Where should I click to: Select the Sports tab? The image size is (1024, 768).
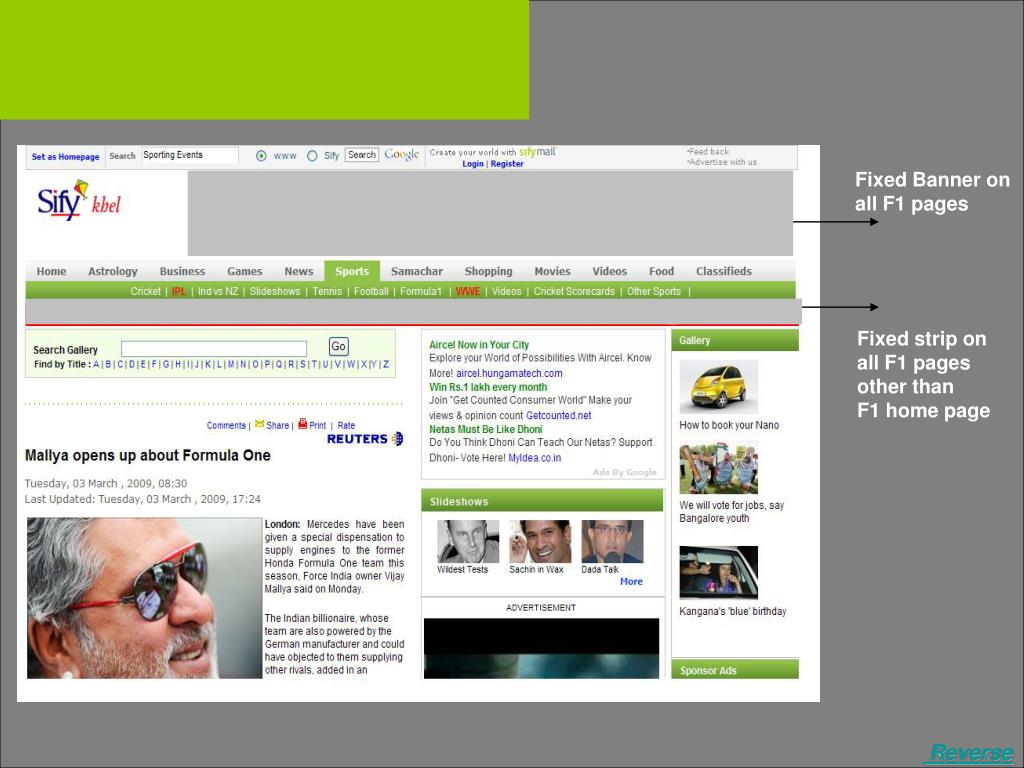tap(352, 271)
